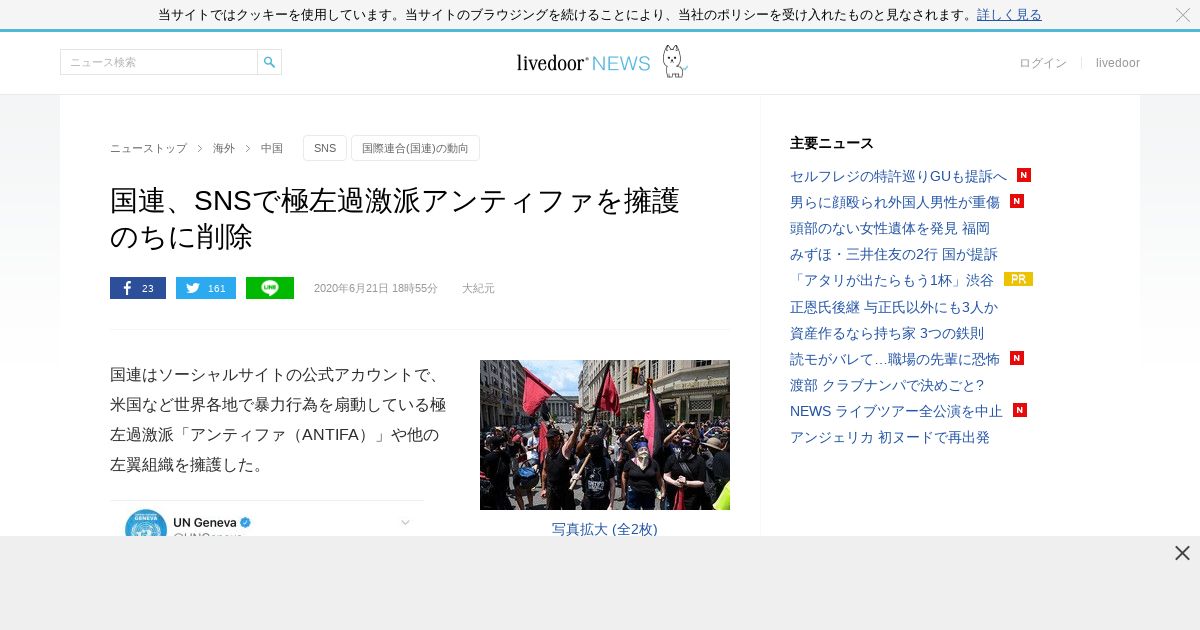Screen dimensions: 1200x630
Task: Enlarge the Antifa protest photo
Action: pos(605,435)
